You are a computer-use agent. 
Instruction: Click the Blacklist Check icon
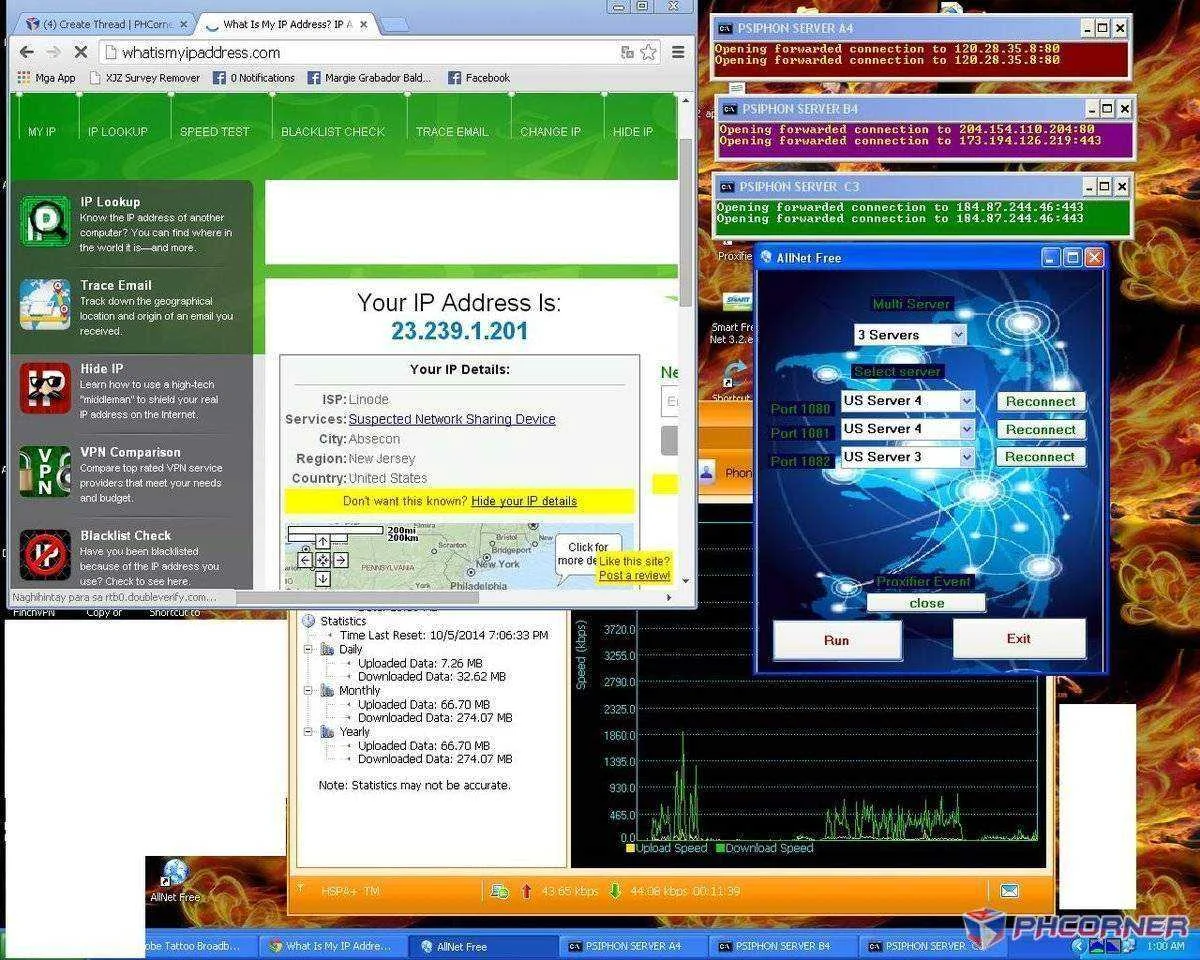[x=45, y=555]
